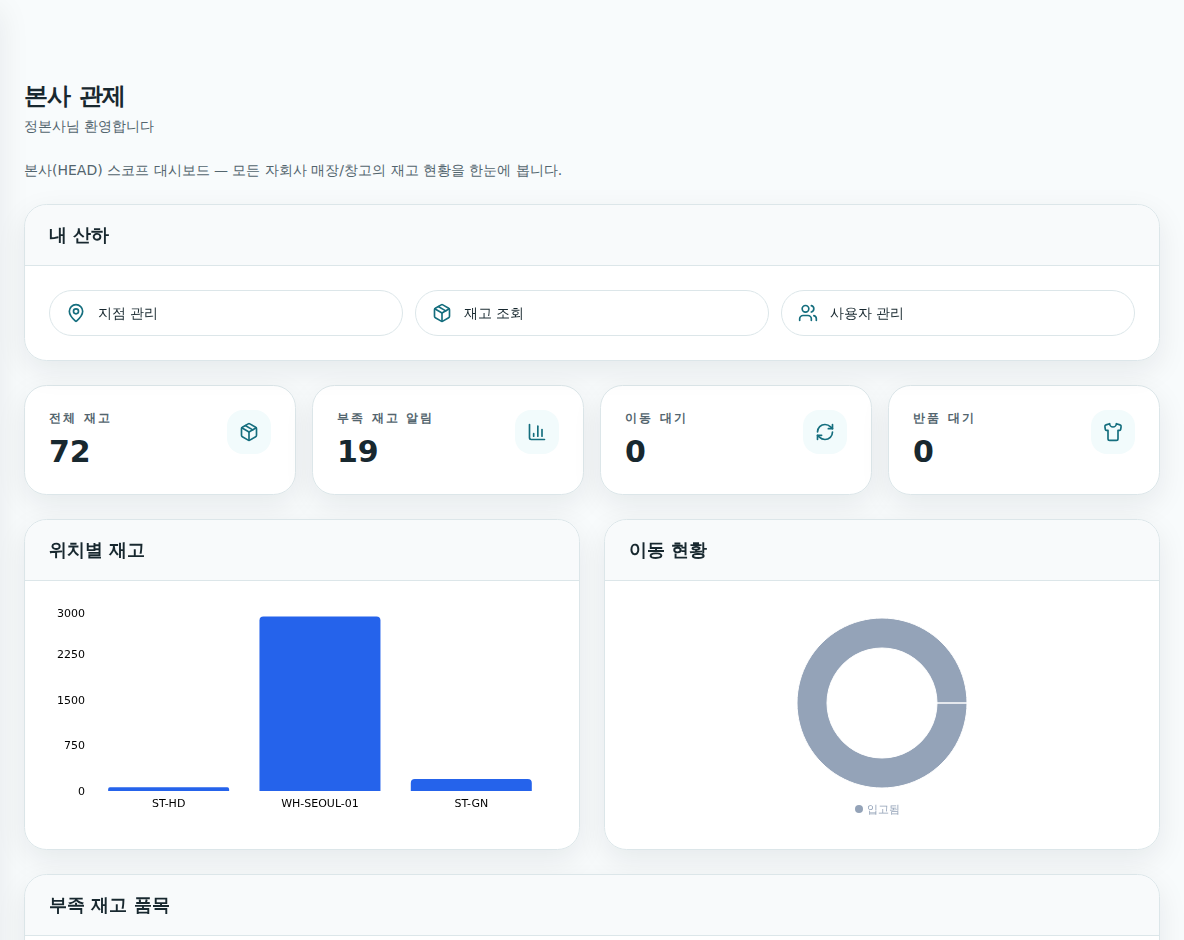Click the 750 y-axis tick label

pyautogui.click(x=75, y=745)
